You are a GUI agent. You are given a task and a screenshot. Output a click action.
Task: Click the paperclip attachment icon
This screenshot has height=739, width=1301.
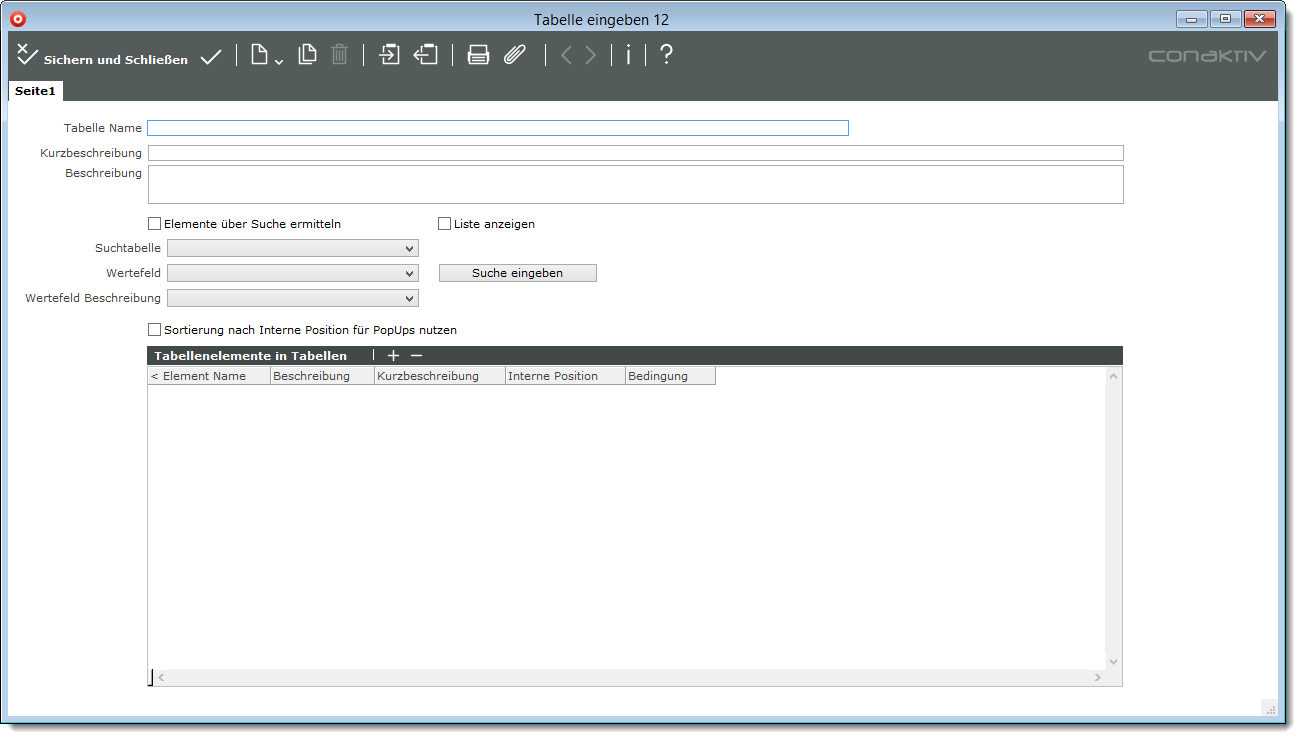click(514, 55)
